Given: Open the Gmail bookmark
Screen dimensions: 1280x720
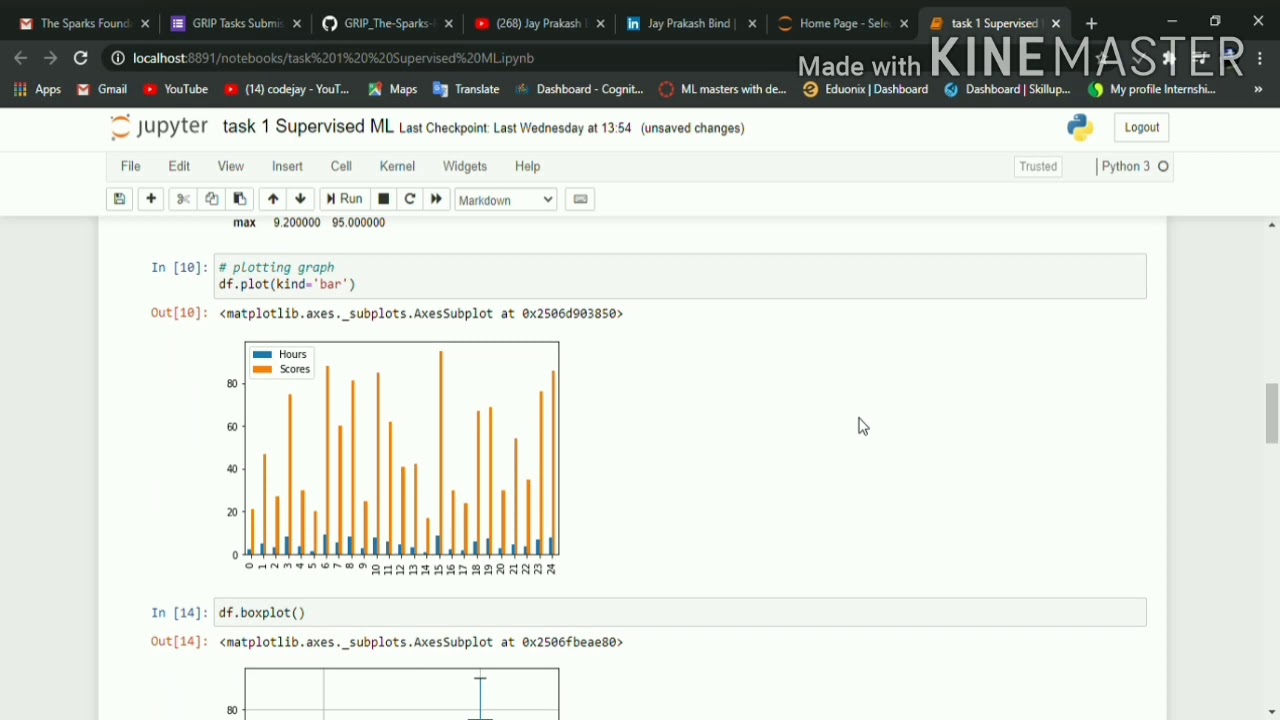Looking at the screenshot, I should pyautogui.click(x=101, y=90).
